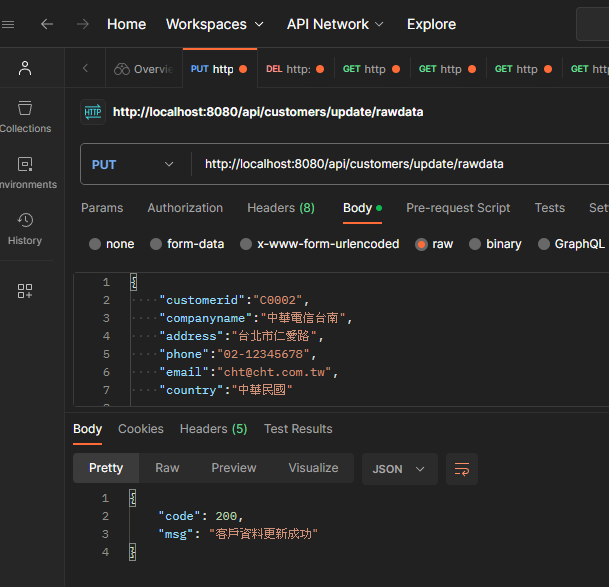This screenshot has height=587, width=609.
Task: Open the Pre-request Script tab
Action: 458,208
